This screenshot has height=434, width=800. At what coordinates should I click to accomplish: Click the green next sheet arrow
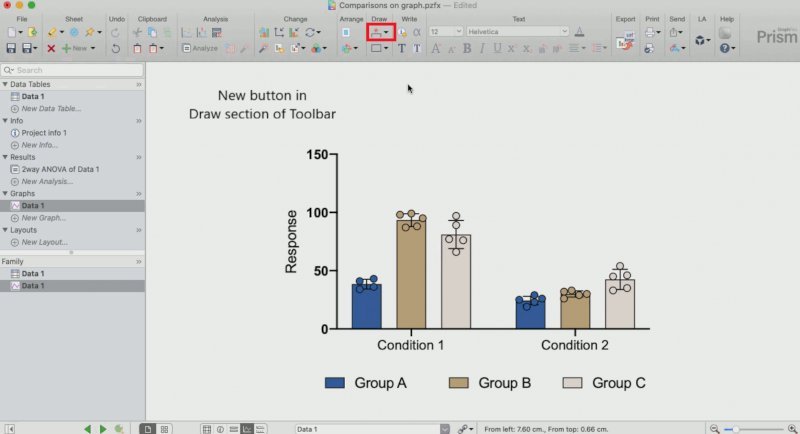click(103, 428)
